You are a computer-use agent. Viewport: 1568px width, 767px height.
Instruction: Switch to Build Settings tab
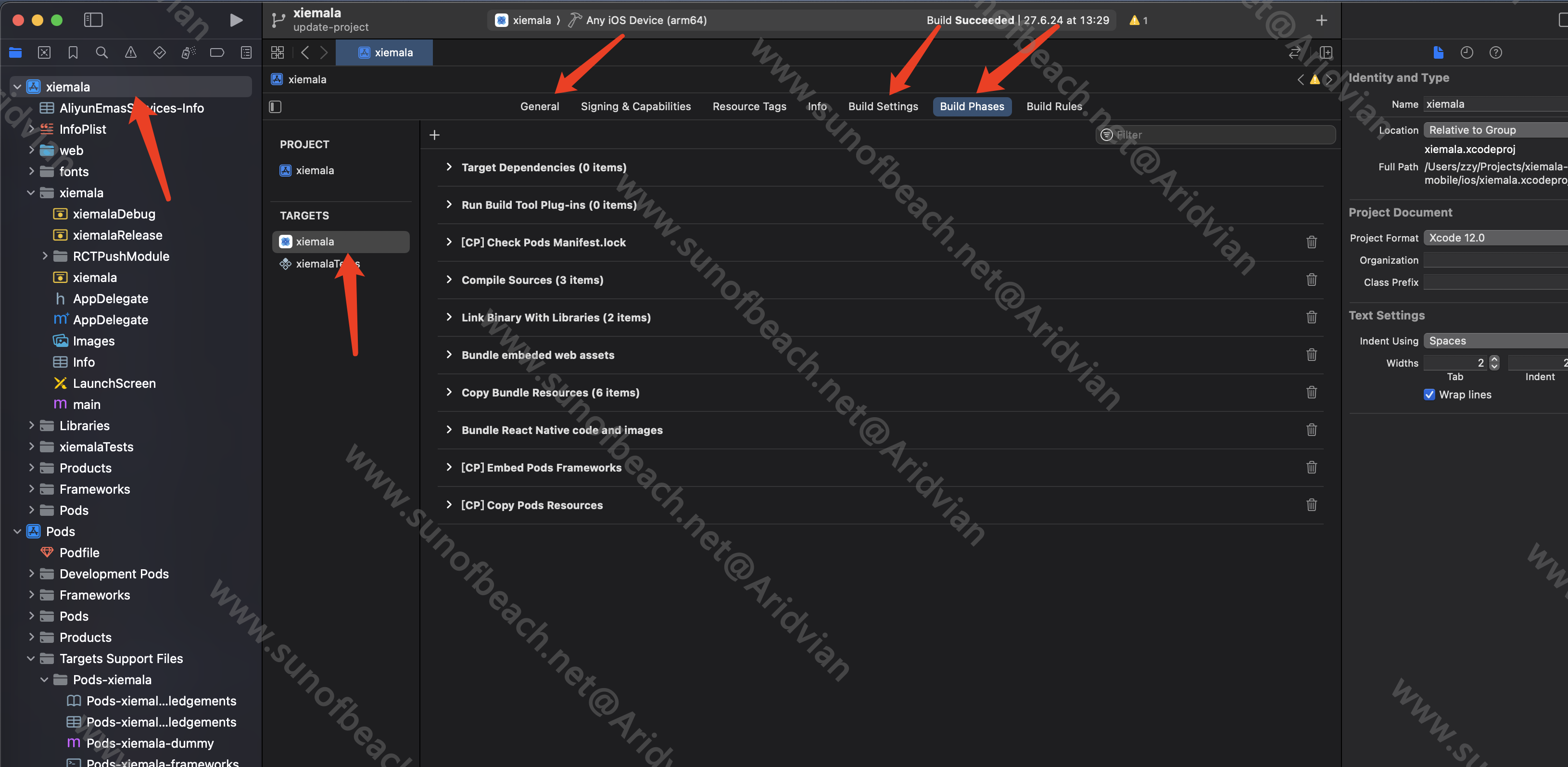(883, 106)
